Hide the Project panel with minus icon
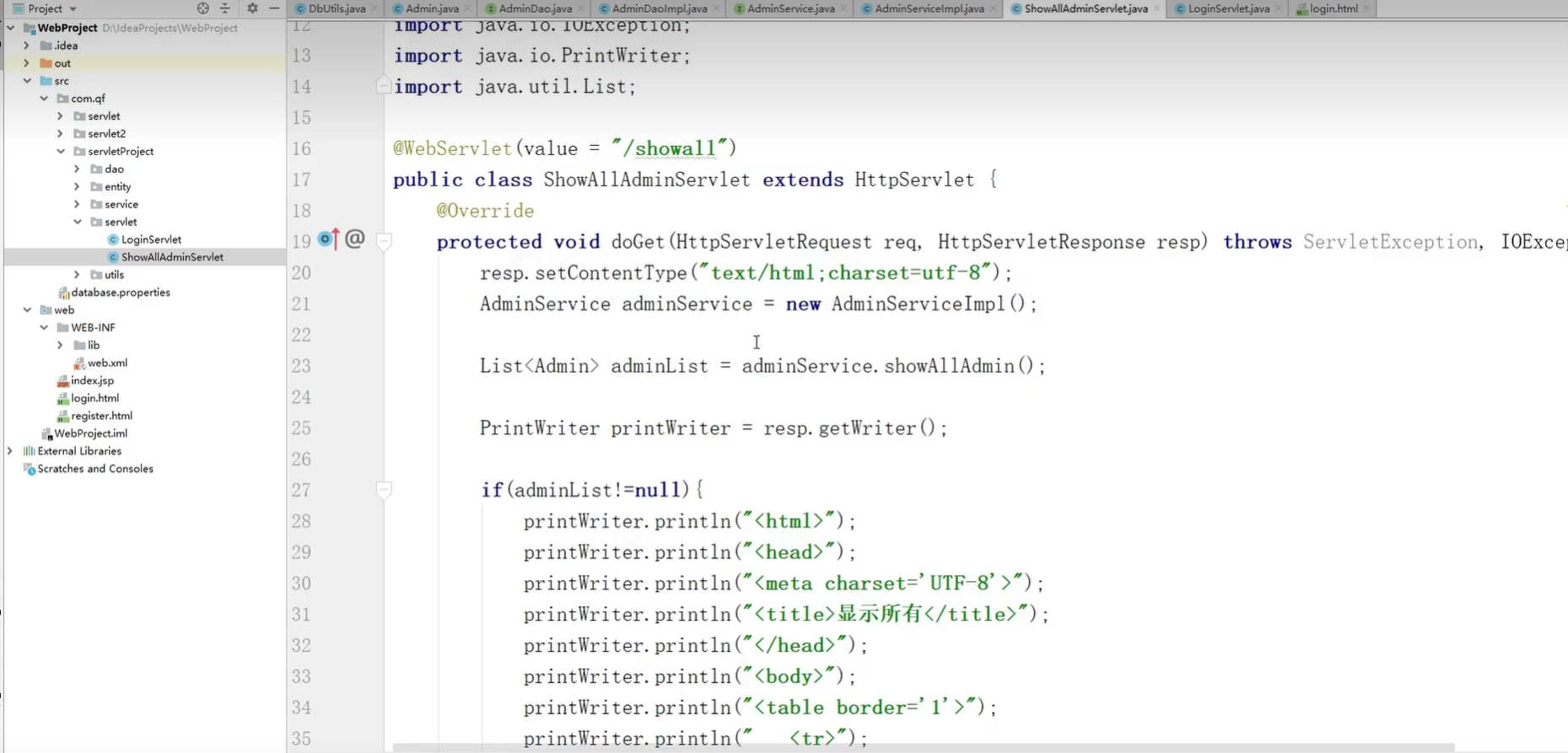This screenshot has width=1568, height=753. pos(274,8)
